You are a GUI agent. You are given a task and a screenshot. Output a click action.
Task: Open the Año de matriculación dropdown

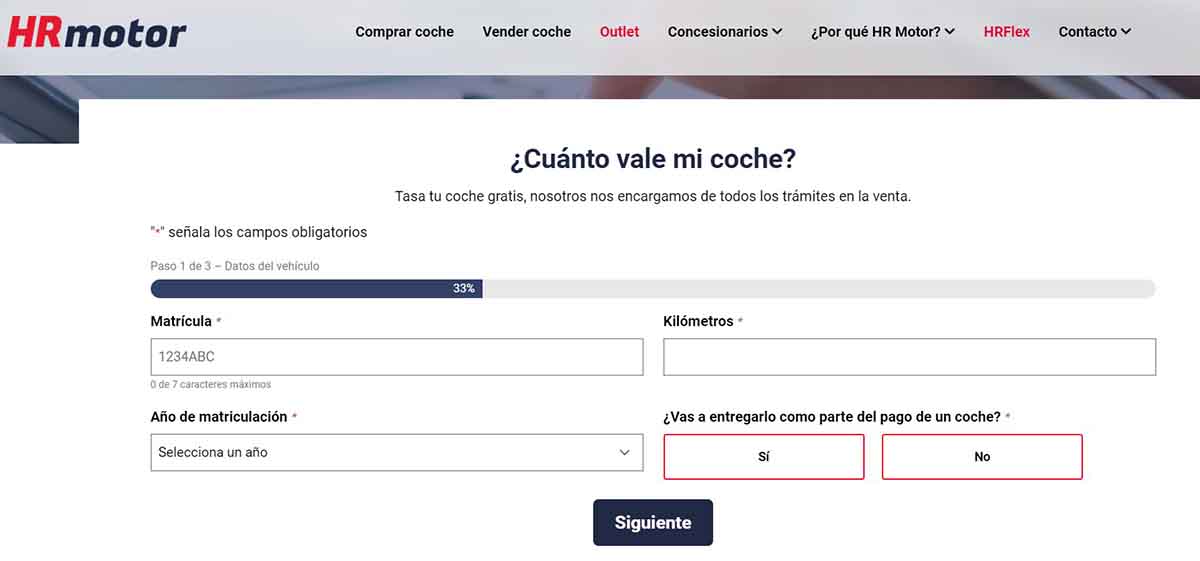[396, 452]
